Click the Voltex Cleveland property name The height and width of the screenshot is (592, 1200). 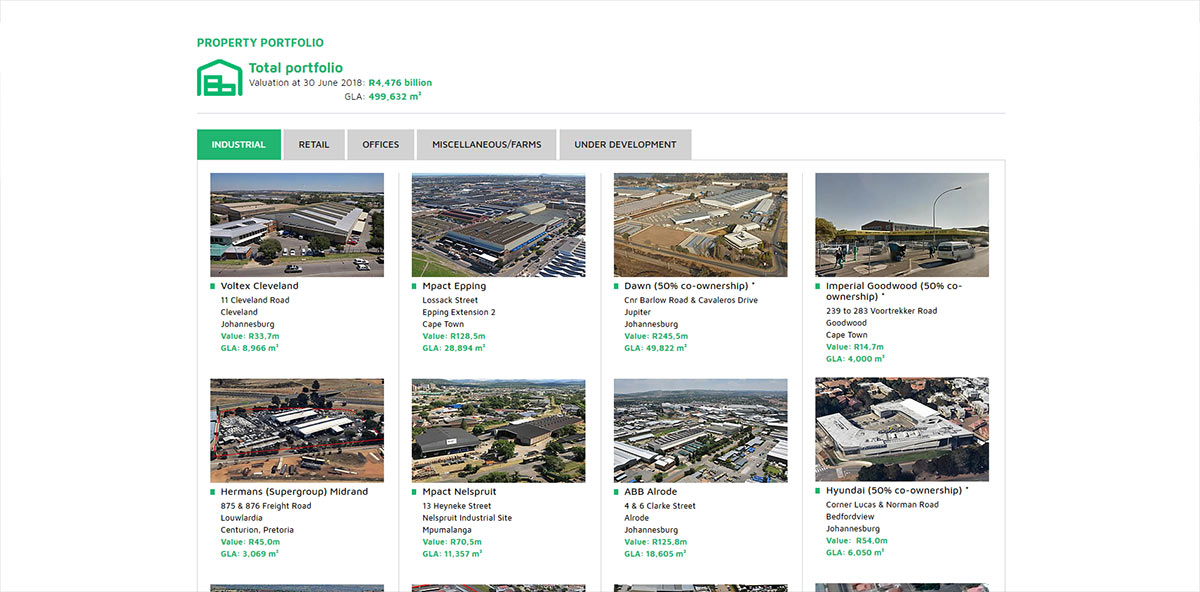pos(262,285)
